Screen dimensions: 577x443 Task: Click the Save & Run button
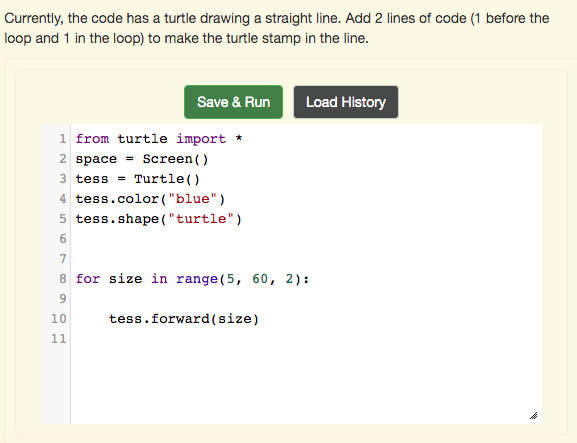pos(233,102)
